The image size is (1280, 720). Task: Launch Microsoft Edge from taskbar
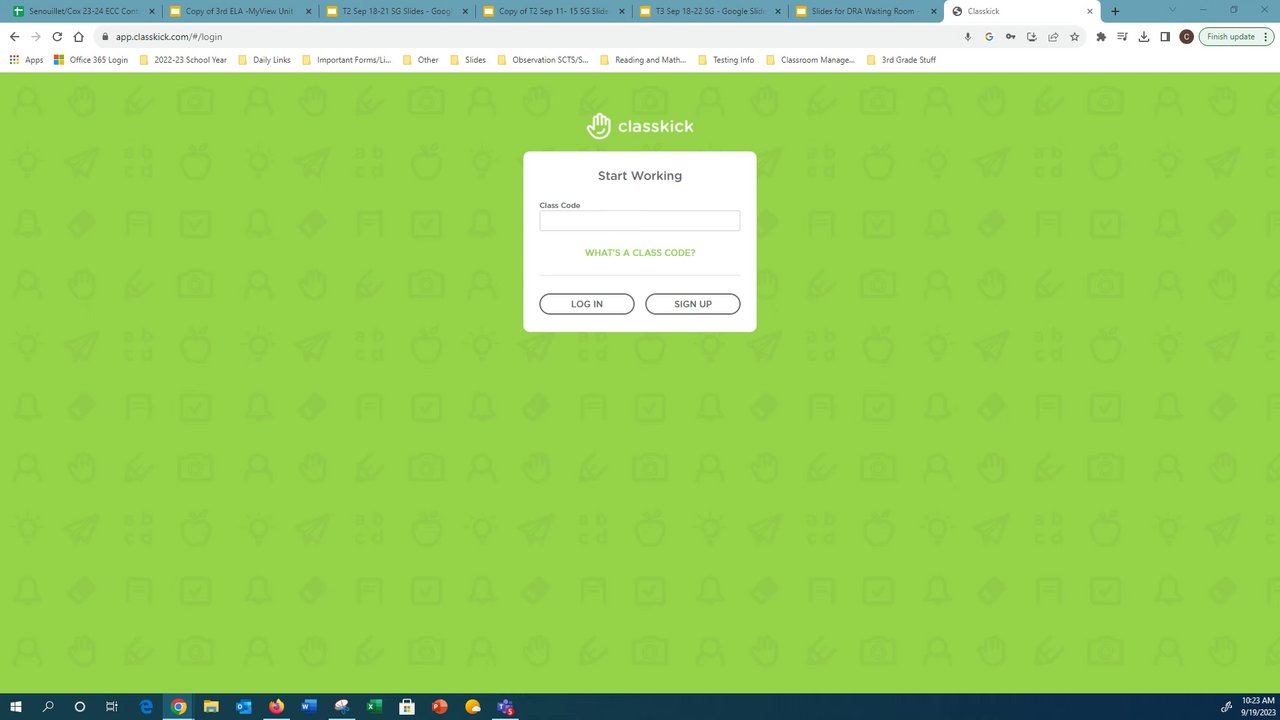pyautogui.click(x=146, y=707)
